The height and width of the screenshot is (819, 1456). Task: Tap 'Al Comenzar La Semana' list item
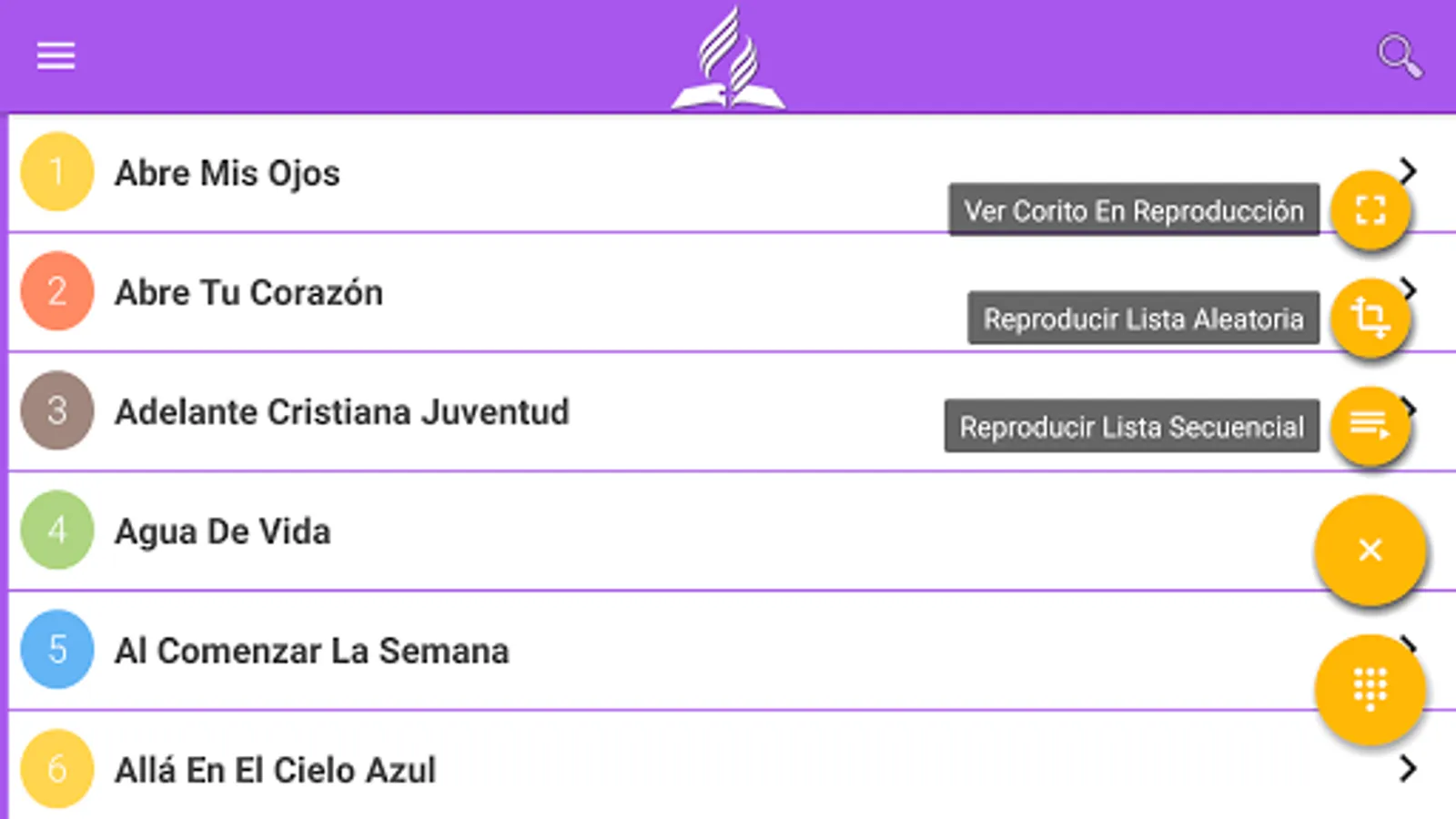311,652
